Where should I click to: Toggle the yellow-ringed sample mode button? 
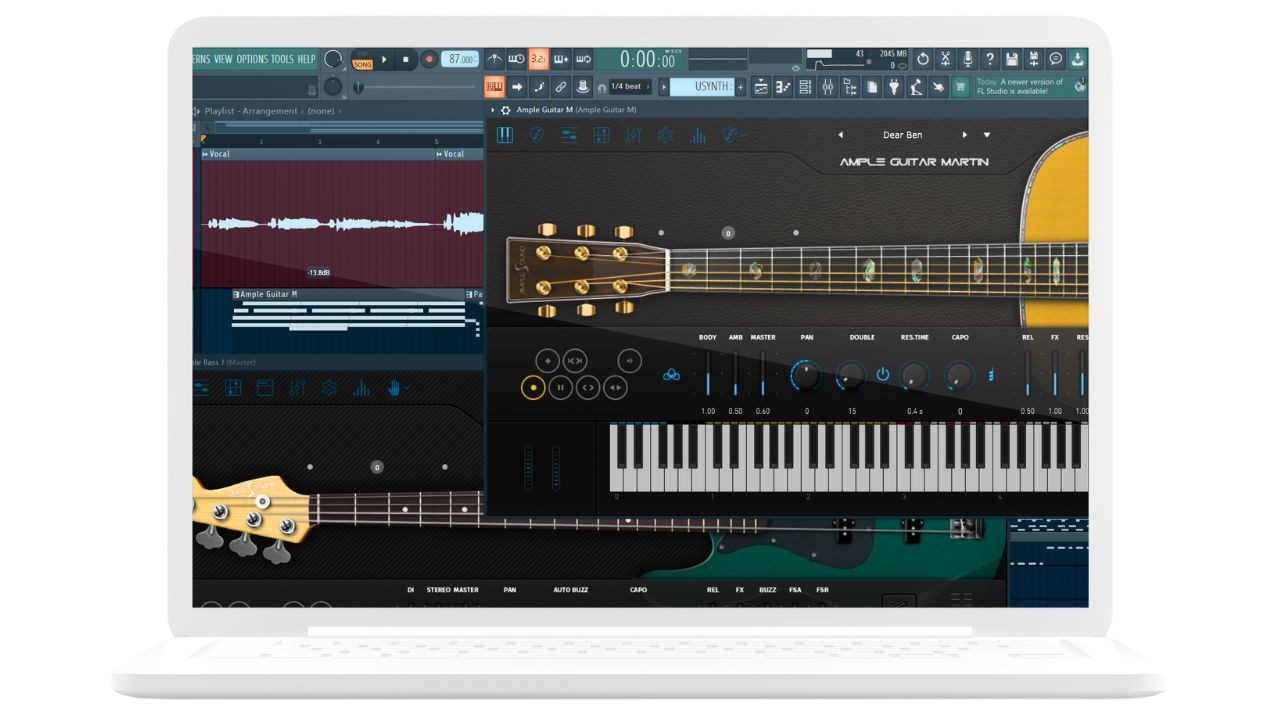click(533, 387)
